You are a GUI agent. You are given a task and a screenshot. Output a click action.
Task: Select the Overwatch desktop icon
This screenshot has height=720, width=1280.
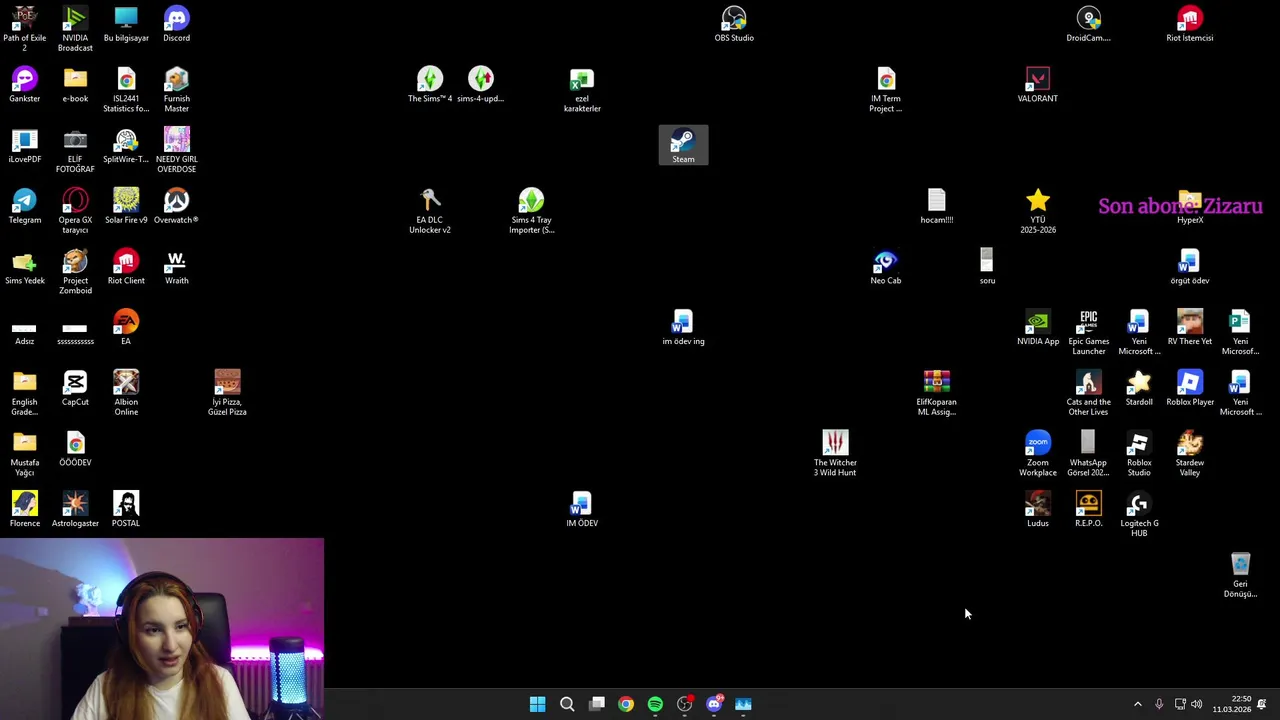coord(176,206)
